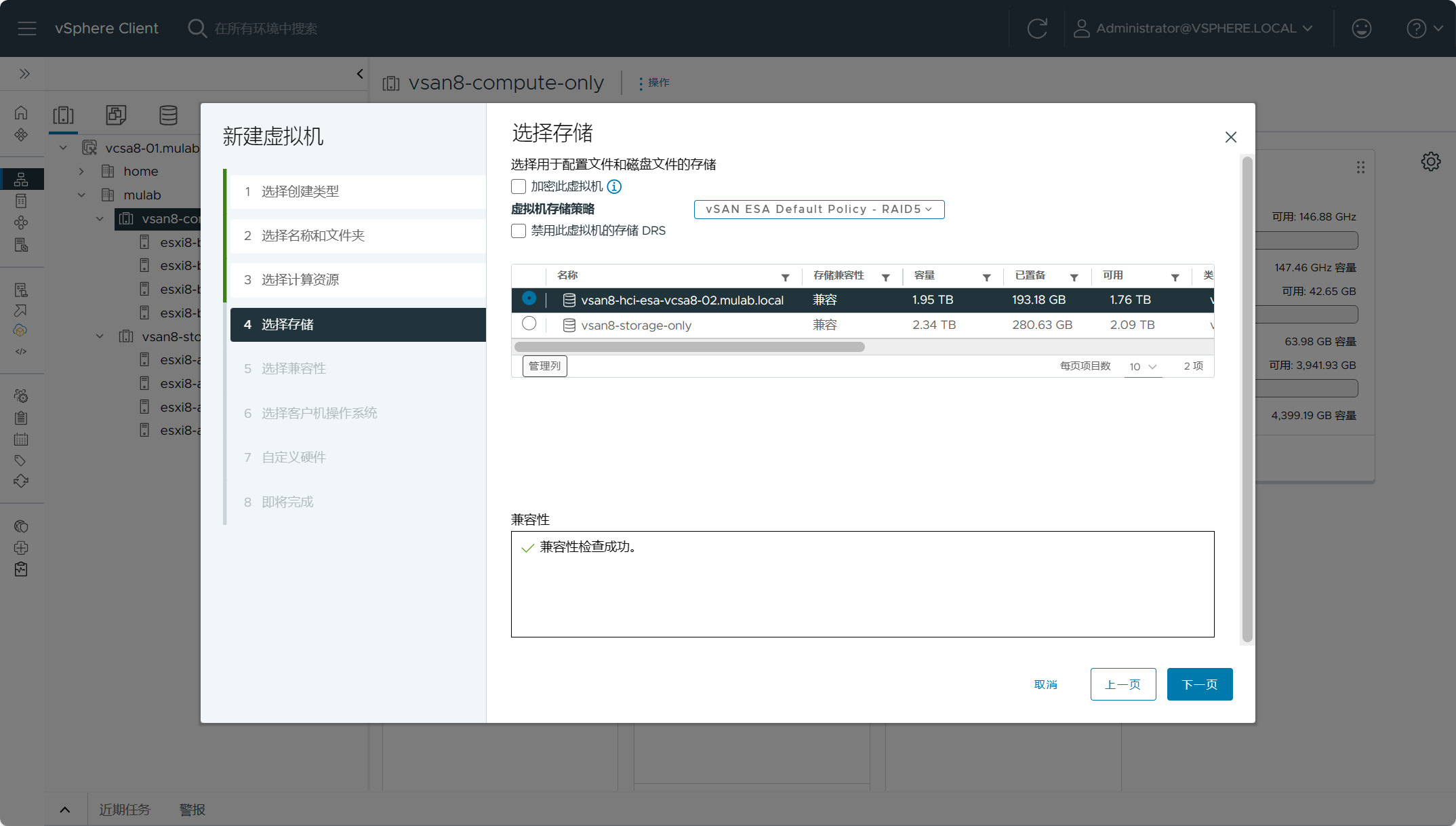Screen dimensions: 1456x826
Task: Close the 新建虚拟机 dialog
Action: click(x=1230, y=137)
